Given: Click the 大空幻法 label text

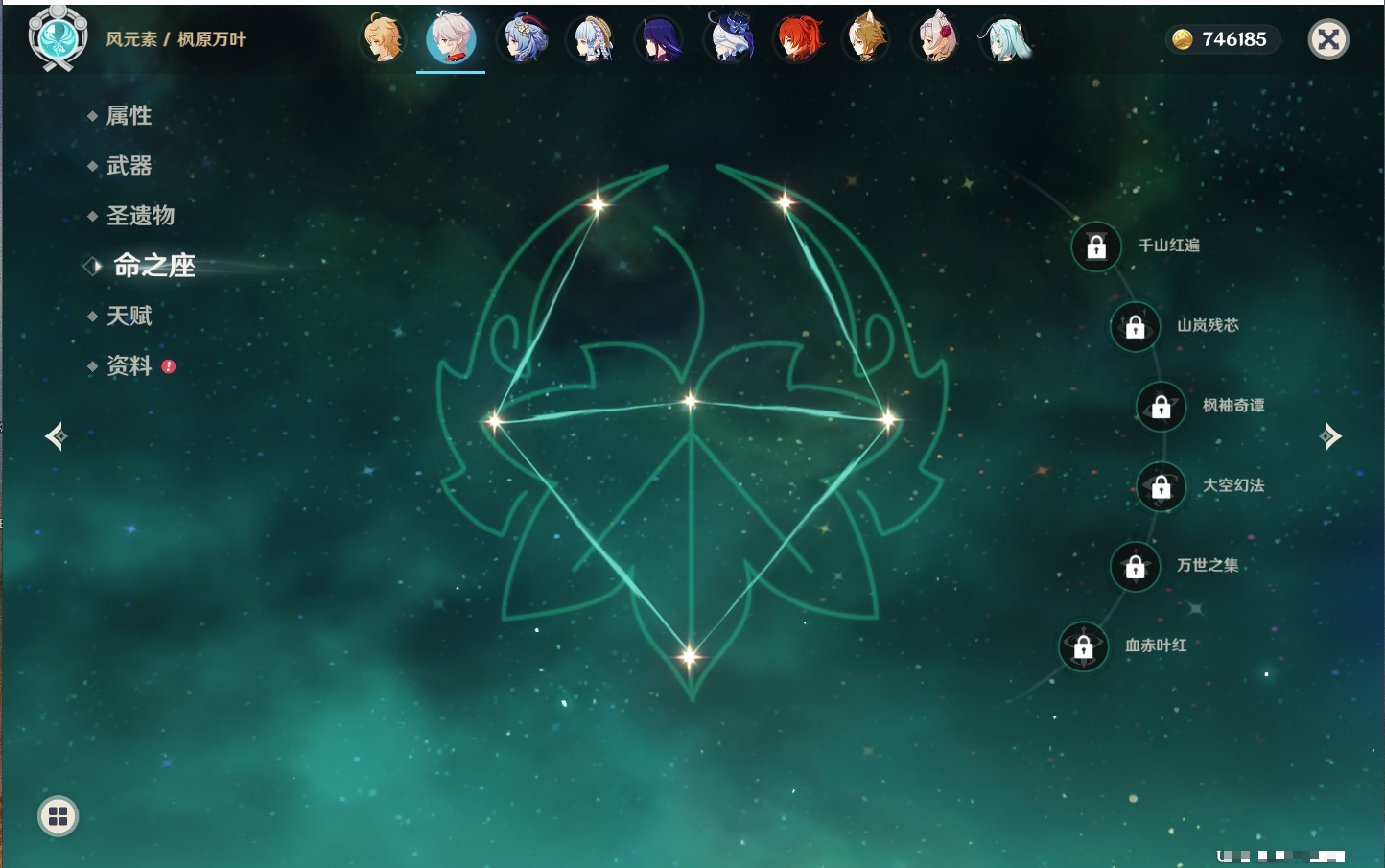Looking at the screenshot, I should (x=1233, y=485).
